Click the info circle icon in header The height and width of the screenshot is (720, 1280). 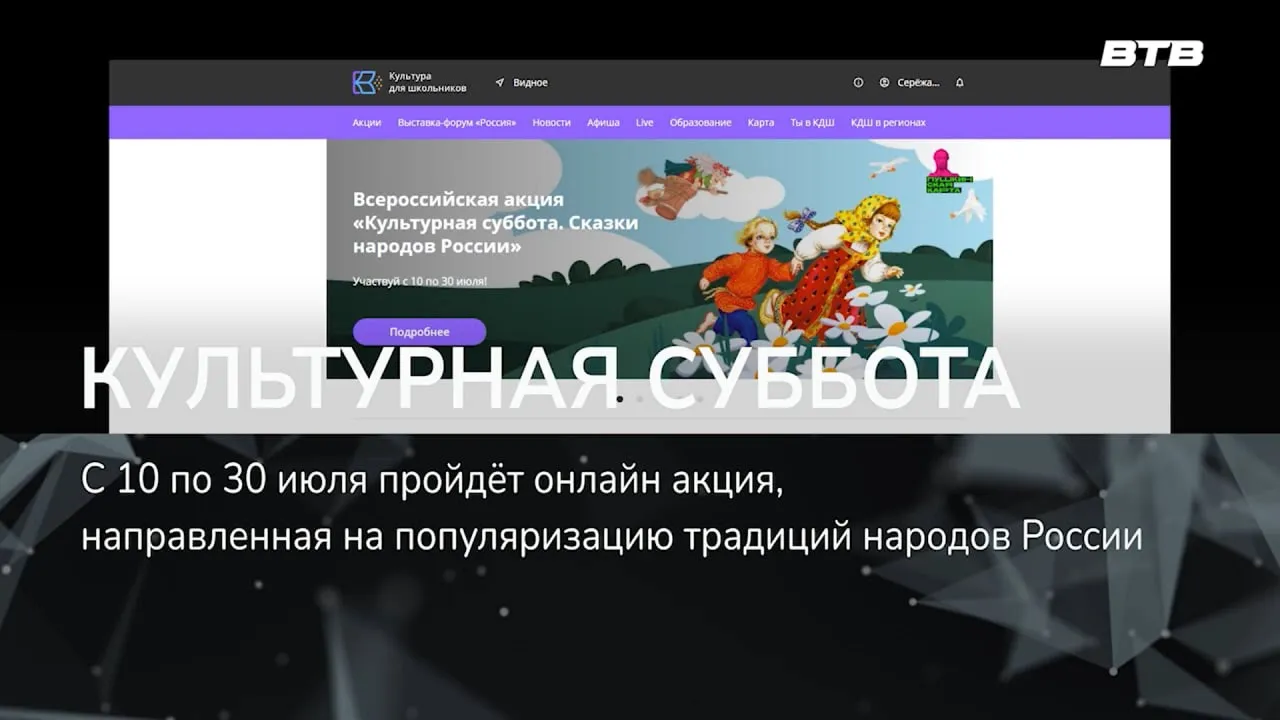click(x=858, y=83)
